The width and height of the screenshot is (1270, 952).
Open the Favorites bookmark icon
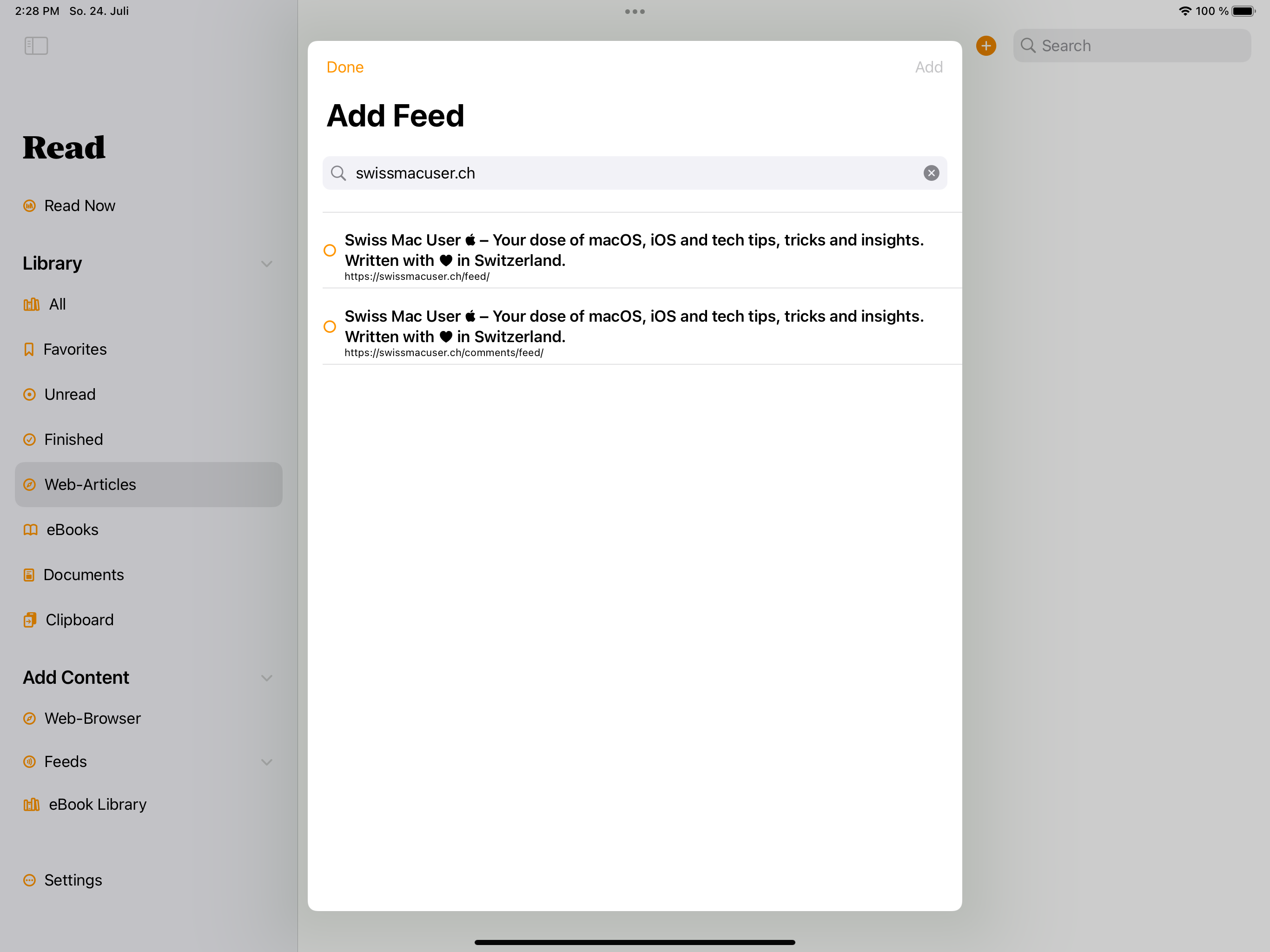[x=29, y=349]
